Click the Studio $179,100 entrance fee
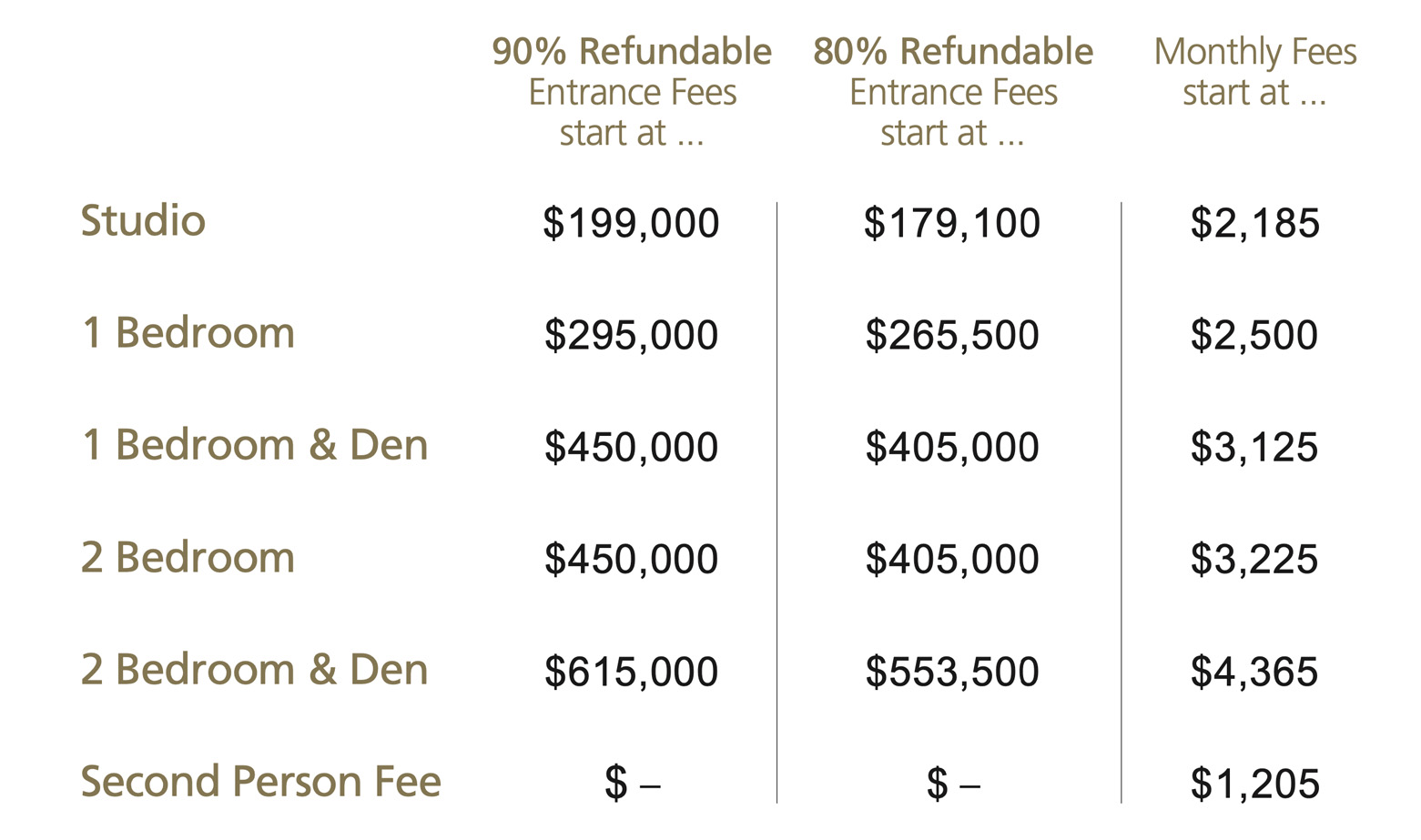1421x840 pixels. pos(952,224)
